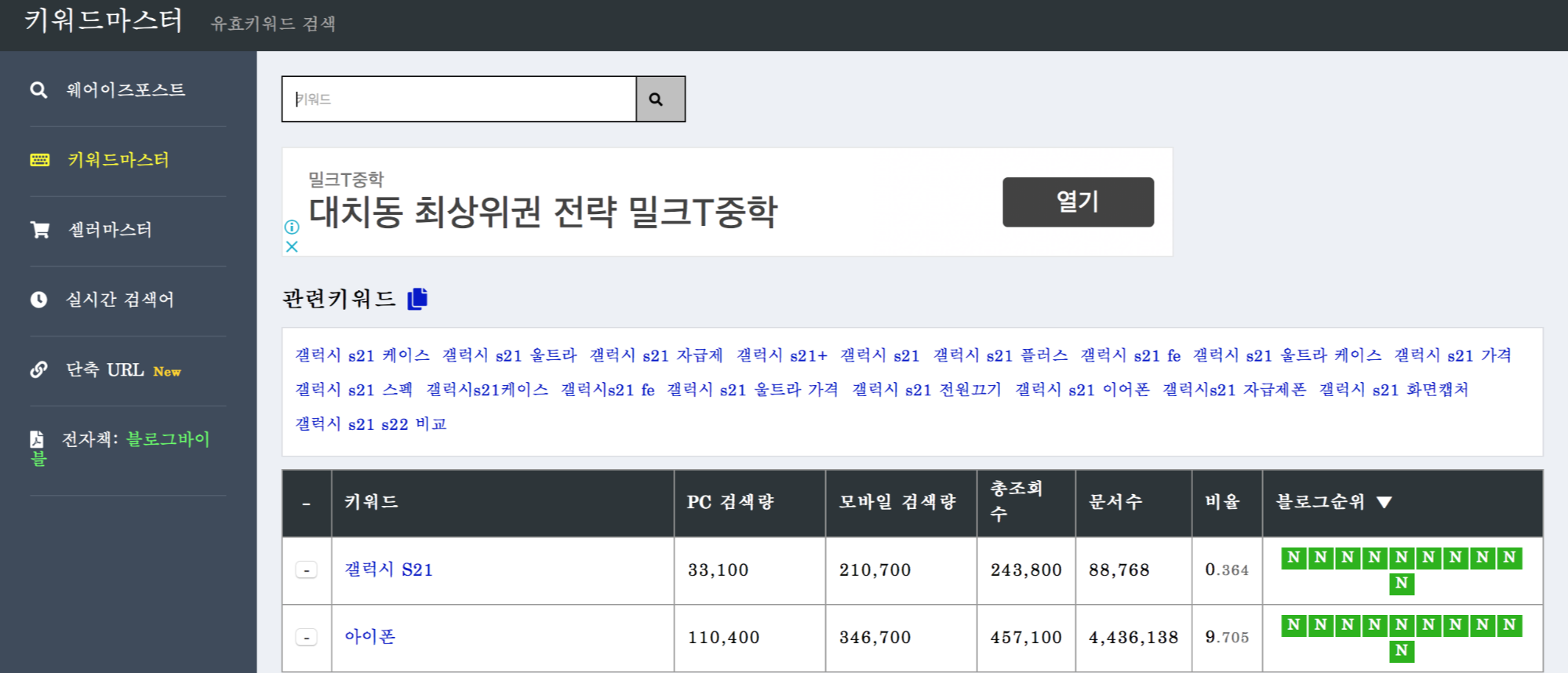Select 키워드마스터 in the sidebar
The width and height of the screenshot is (1568, 673).
(118, 160)
